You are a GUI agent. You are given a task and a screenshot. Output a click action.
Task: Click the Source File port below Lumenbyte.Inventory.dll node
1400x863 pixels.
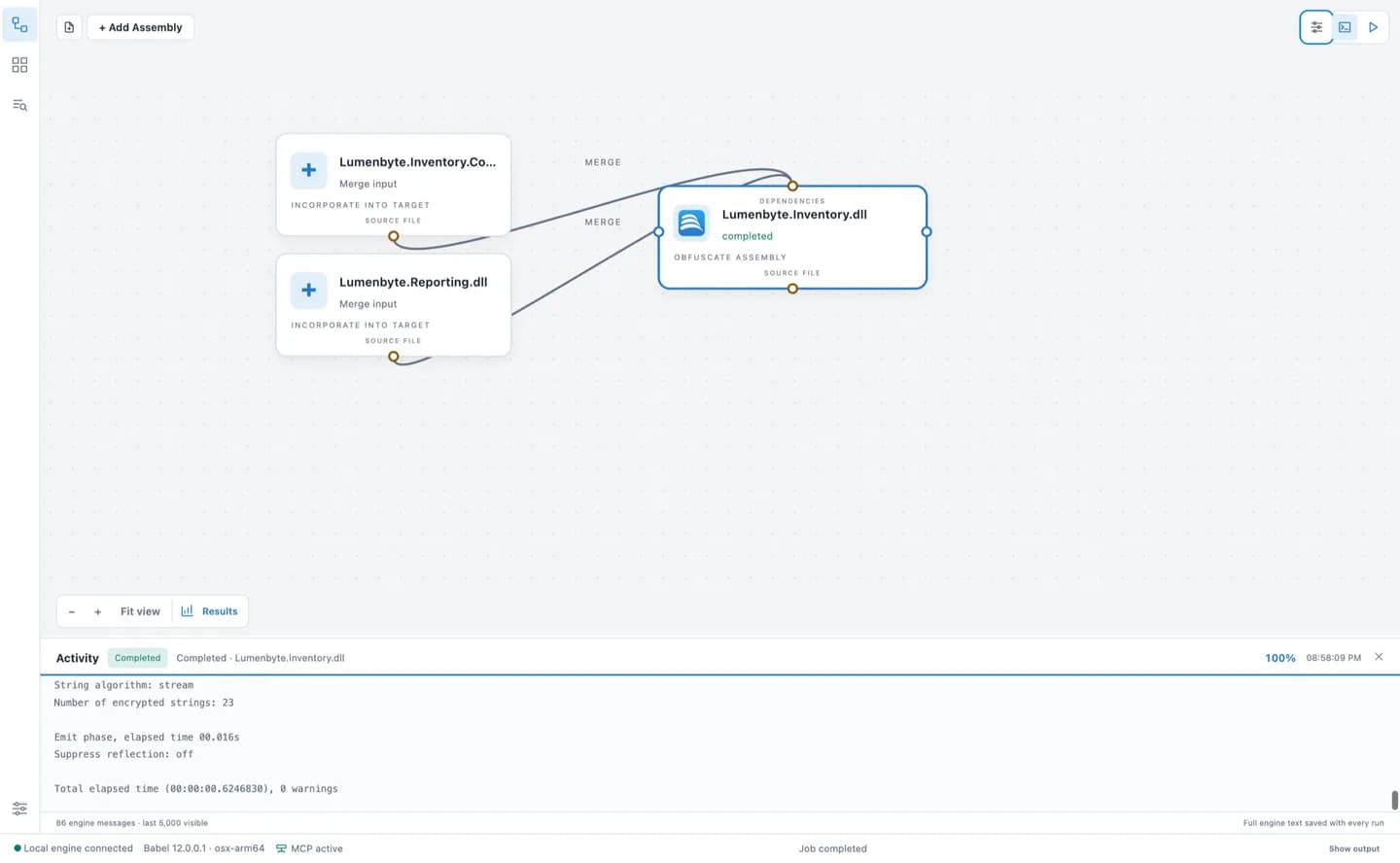tap(792, 289)
